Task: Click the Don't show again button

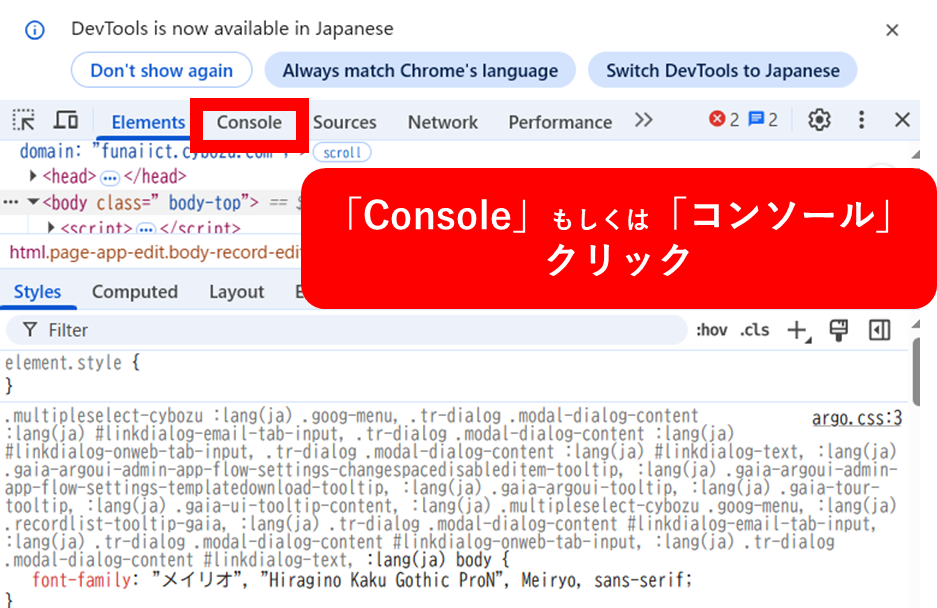Action: click(161, 71)
